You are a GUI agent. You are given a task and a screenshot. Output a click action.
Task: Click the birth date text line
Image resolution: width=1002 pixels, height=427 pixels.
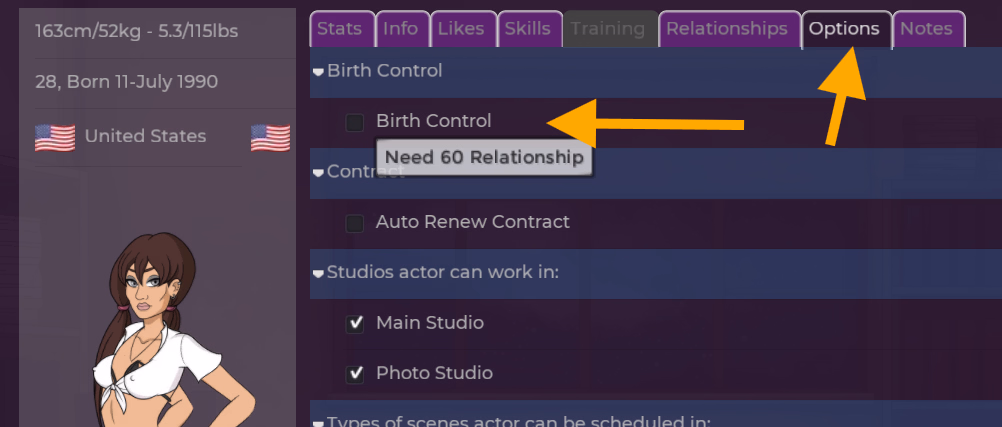coord(126,82)
